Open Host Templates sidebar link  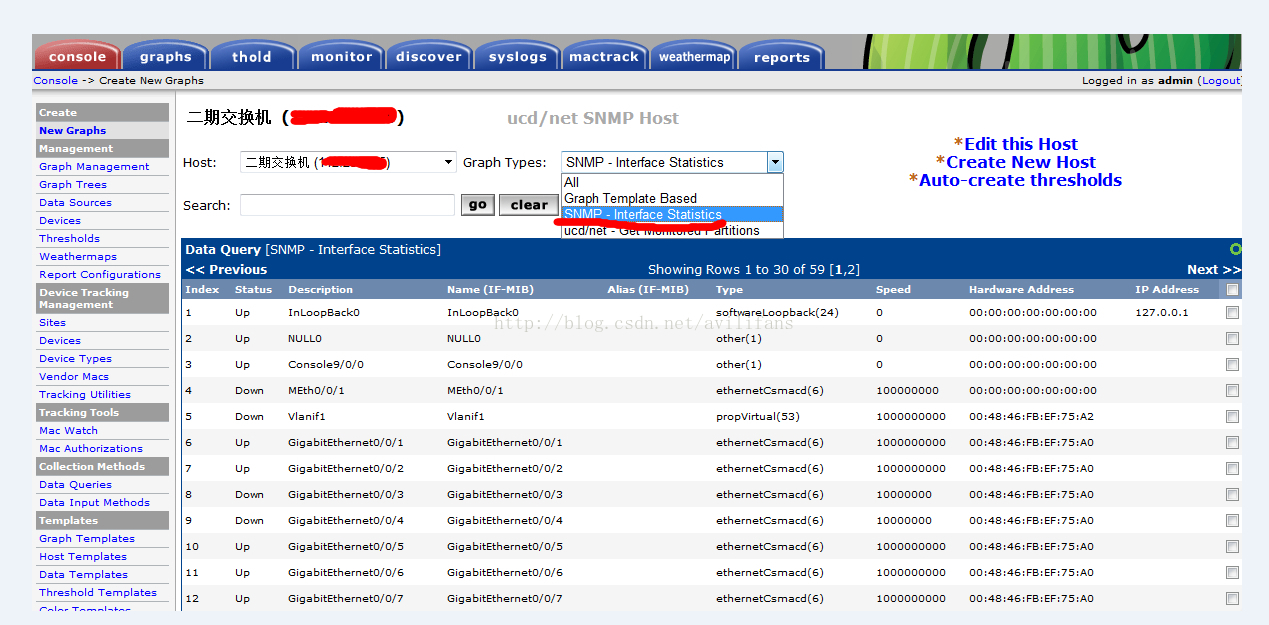point(82,556)
